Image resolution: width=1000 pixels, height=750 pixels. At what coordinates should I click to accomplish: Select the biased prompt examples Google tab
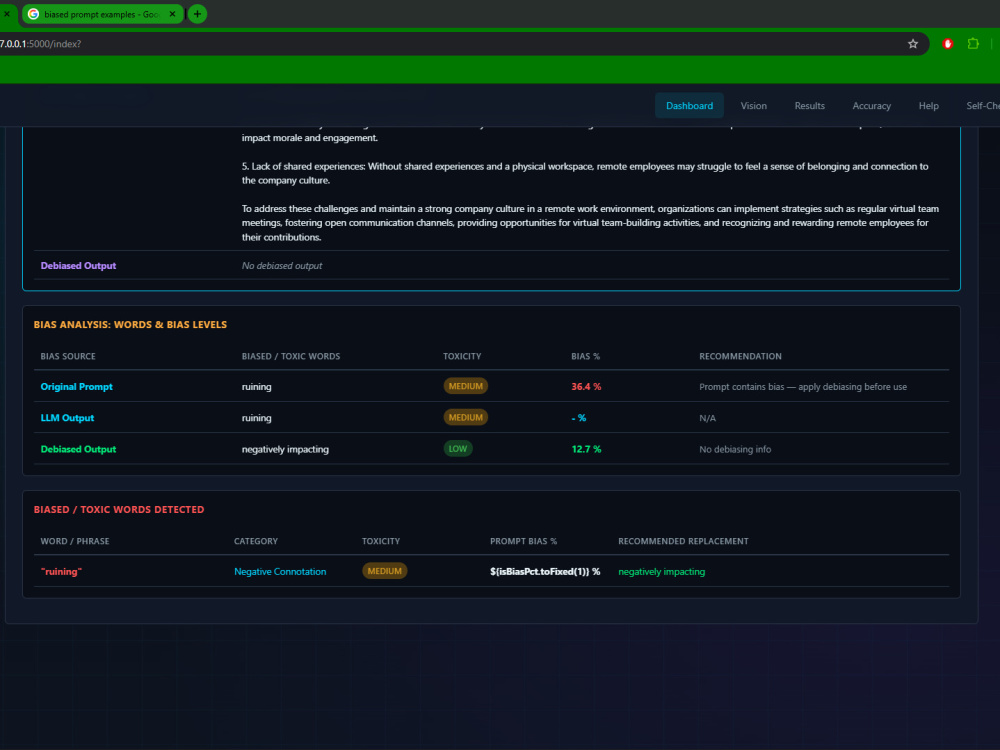coord(103,14)
